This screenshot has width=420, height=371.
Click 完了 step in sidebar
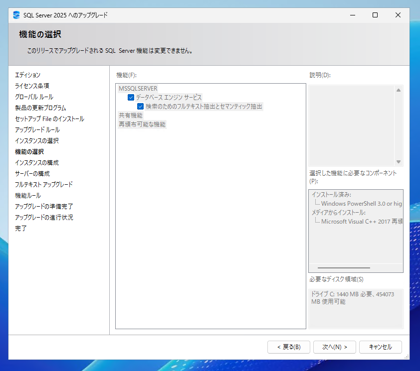point(21,228)
